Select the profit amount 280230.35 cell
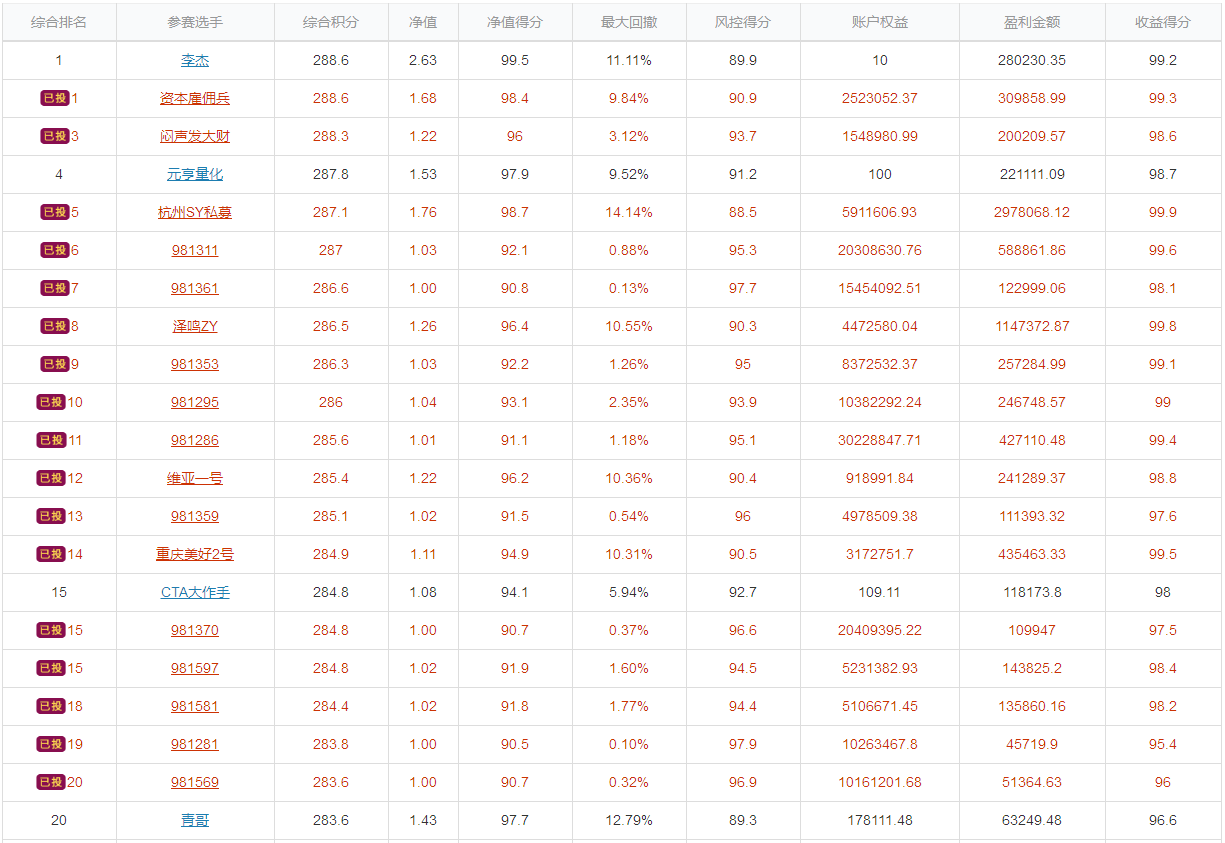The height and width of the screenshot is (843, 1225). (x=1032, y=60)
